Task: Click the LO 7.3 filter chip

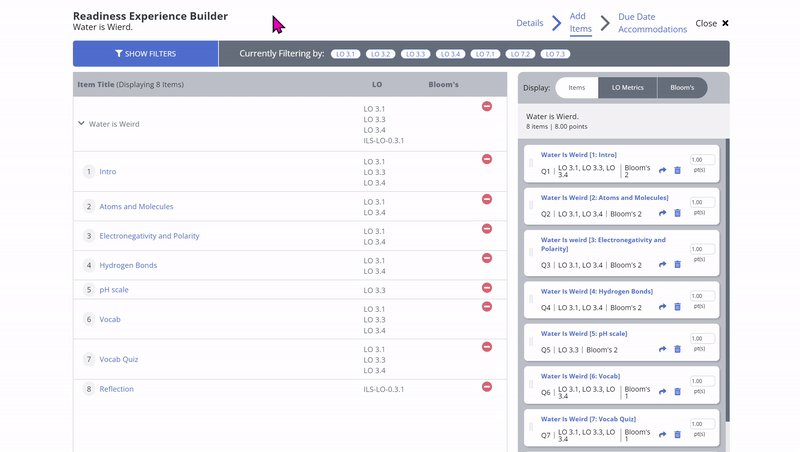Action: point(555,54)
